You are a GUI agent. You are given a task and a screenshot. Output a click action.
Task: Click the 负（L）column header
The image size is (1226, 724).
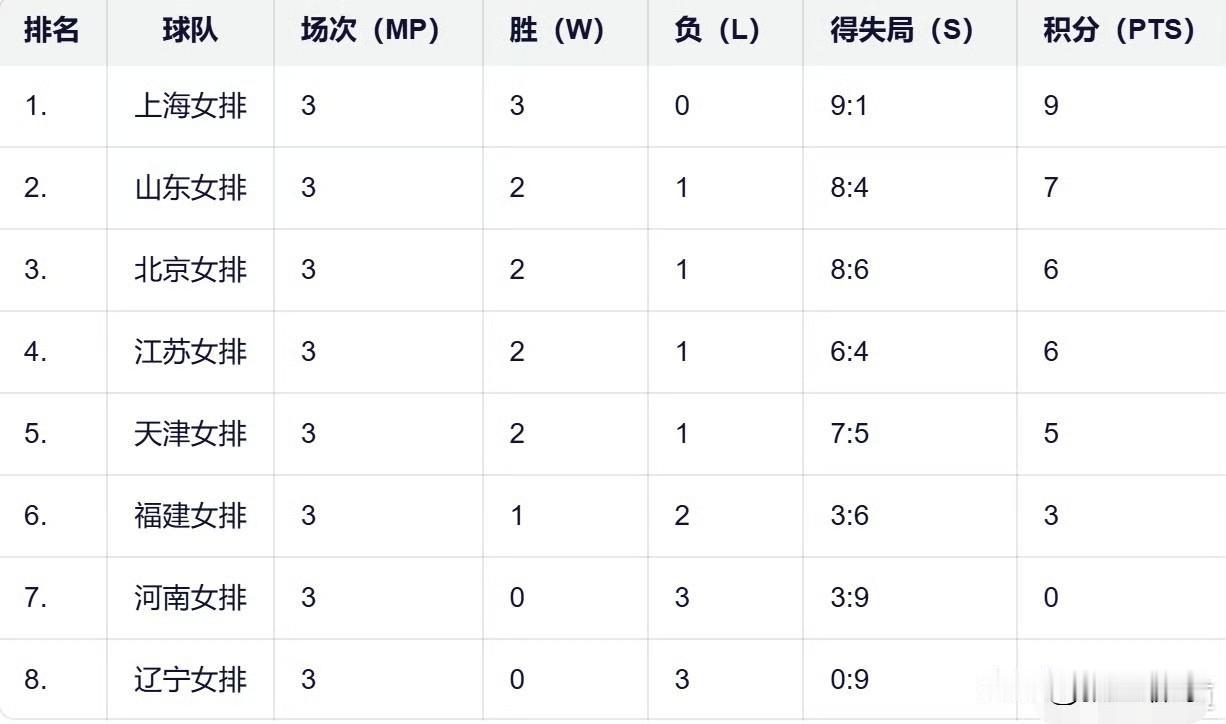(x=717, y=30)
